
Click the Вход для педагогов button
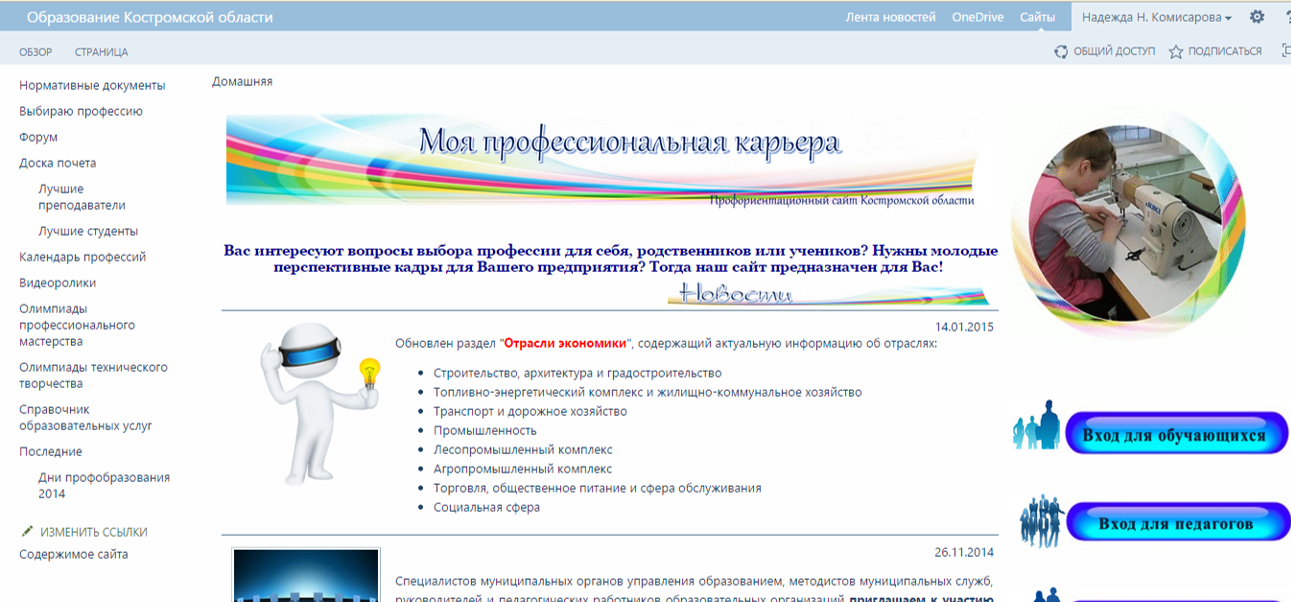click(1178, 523)
